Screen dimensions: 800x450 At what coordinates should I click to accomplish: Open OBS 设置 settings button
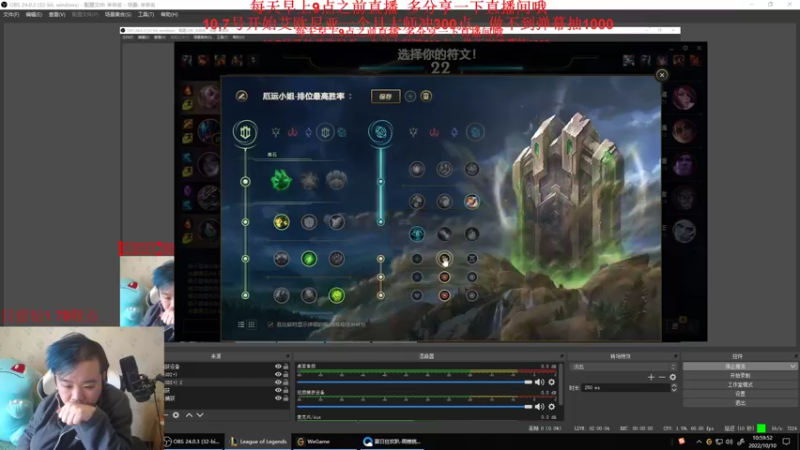[x=740, y=394]
